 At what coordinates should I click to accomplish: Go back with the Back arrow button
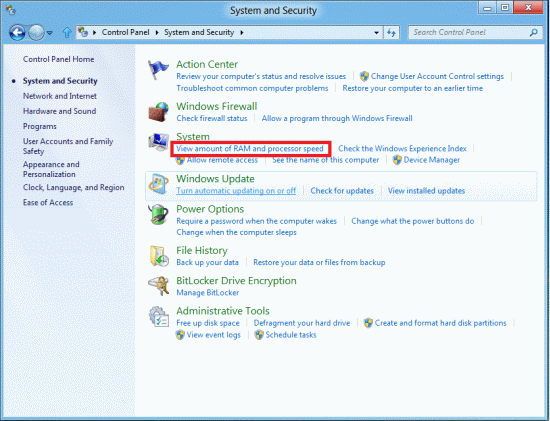tap(17, 33)
